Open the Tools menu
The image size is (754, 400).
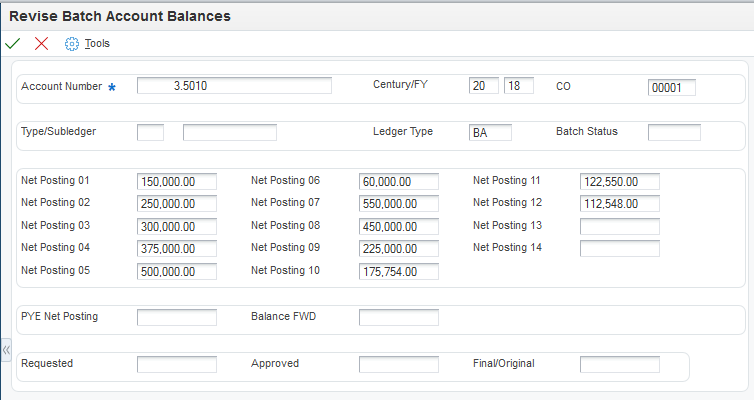pyautogui.click(x=97, y=43)
